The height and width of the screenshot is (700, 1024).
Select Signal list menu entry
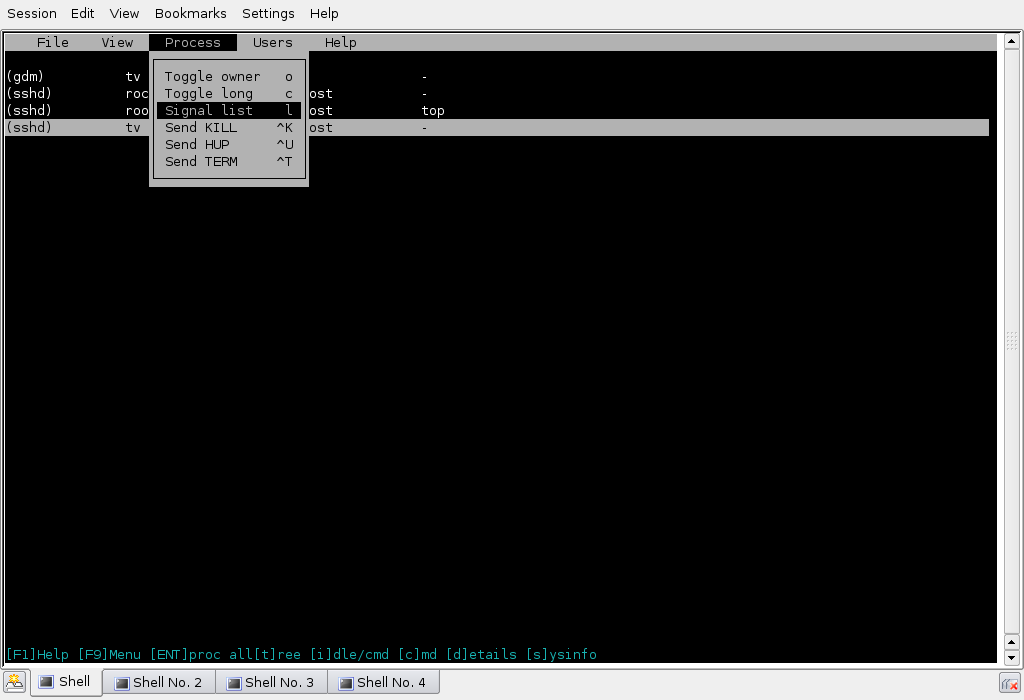pyautogui.click(x=229, y=110)
